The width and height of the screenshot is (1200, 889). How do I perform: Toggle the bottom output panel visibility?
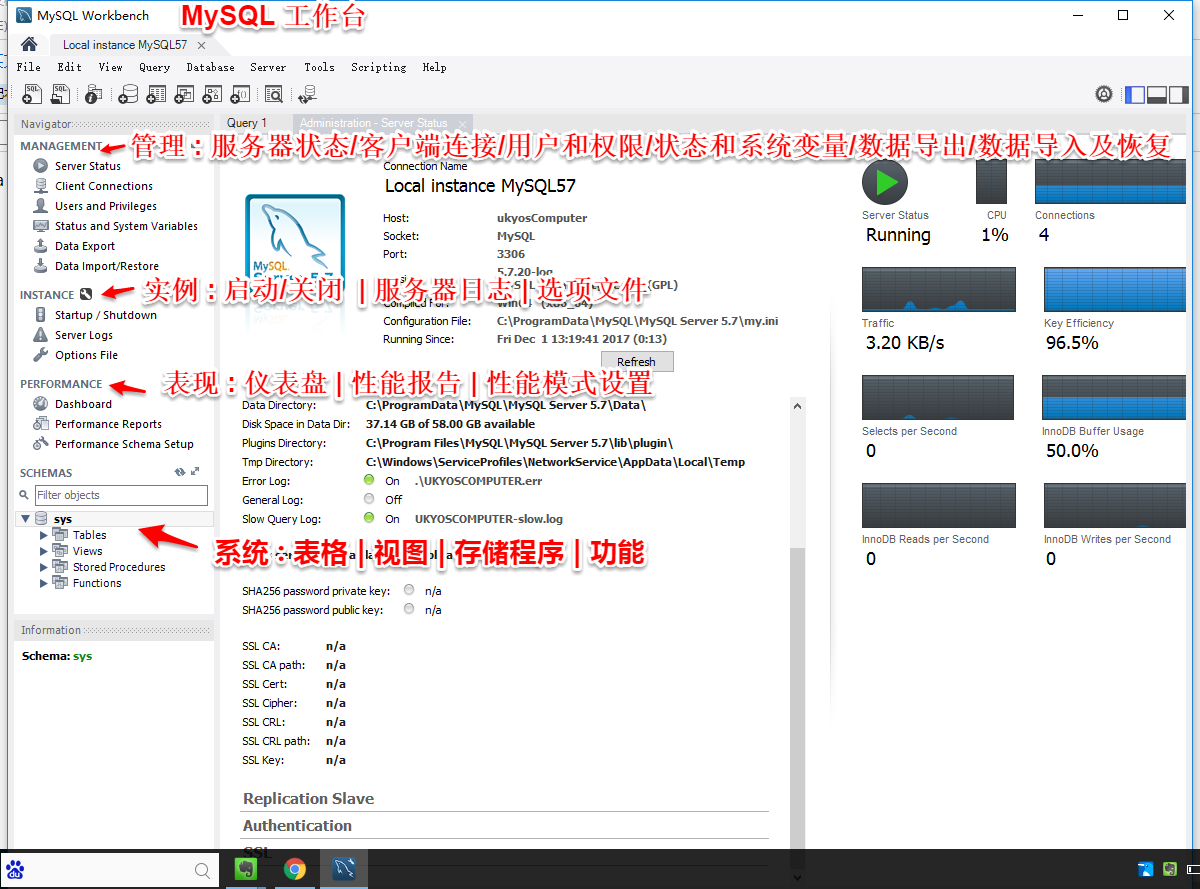click(1157, 95)
